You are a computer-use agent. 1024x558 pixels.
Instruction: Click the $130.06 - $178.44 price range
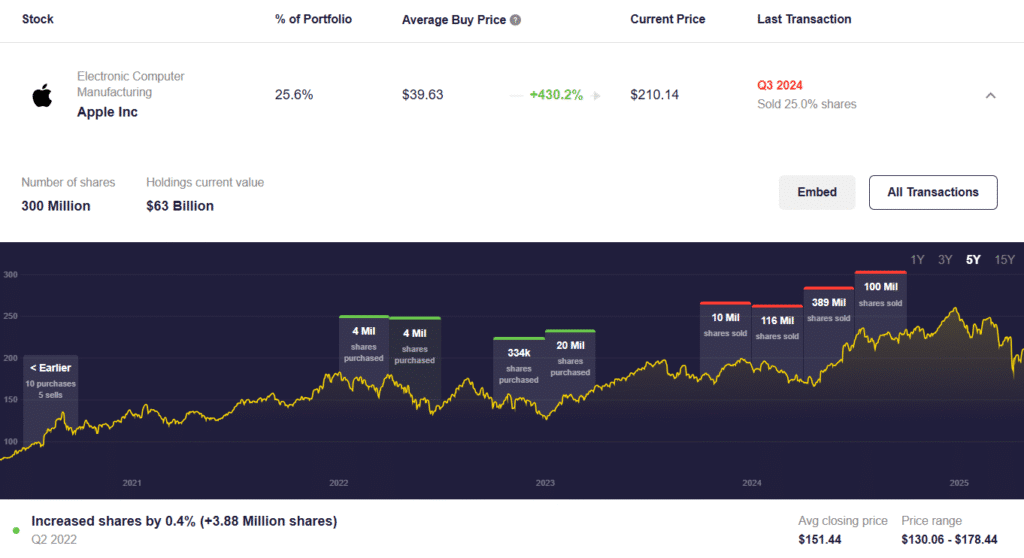[x=949, y=540]
